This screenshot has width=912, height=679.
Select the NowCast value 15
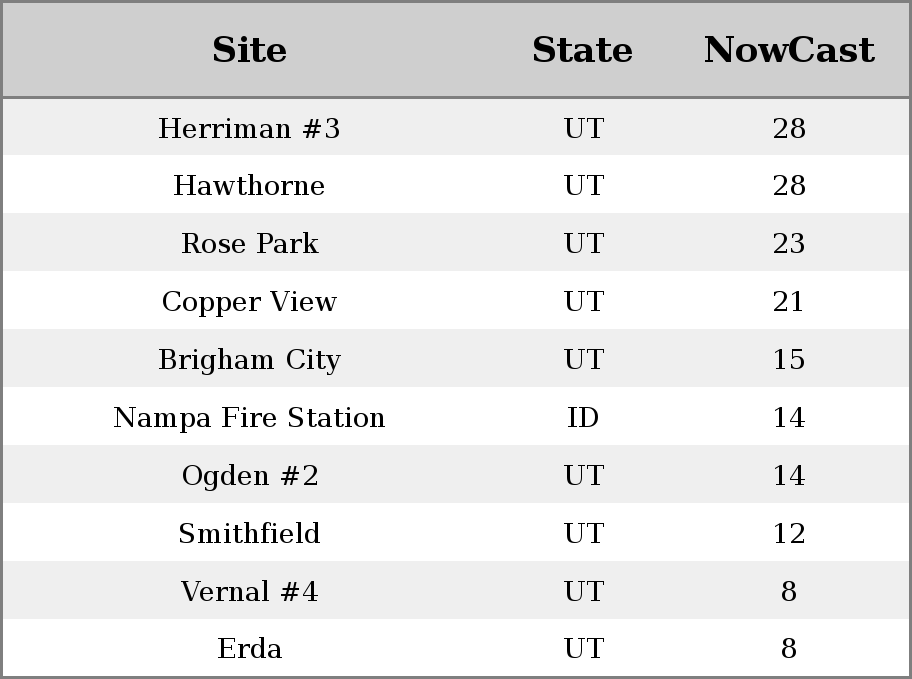point(789,359)
